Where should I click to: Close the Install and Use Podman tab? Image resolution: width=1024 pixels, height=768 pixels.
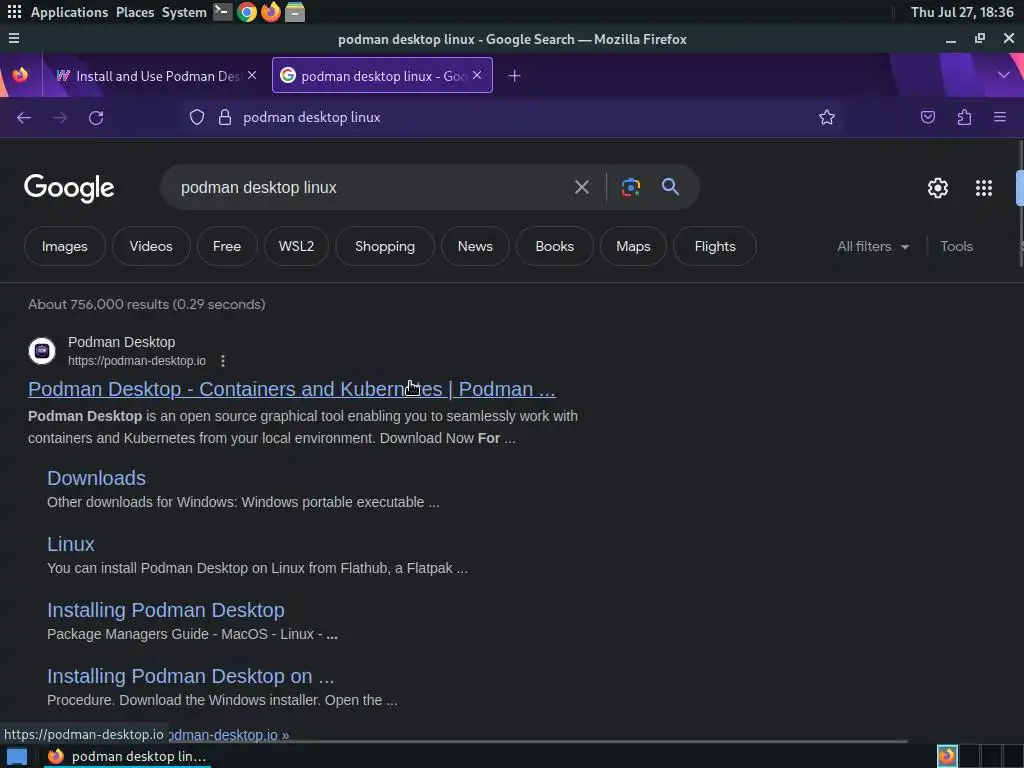coord(252,76)
